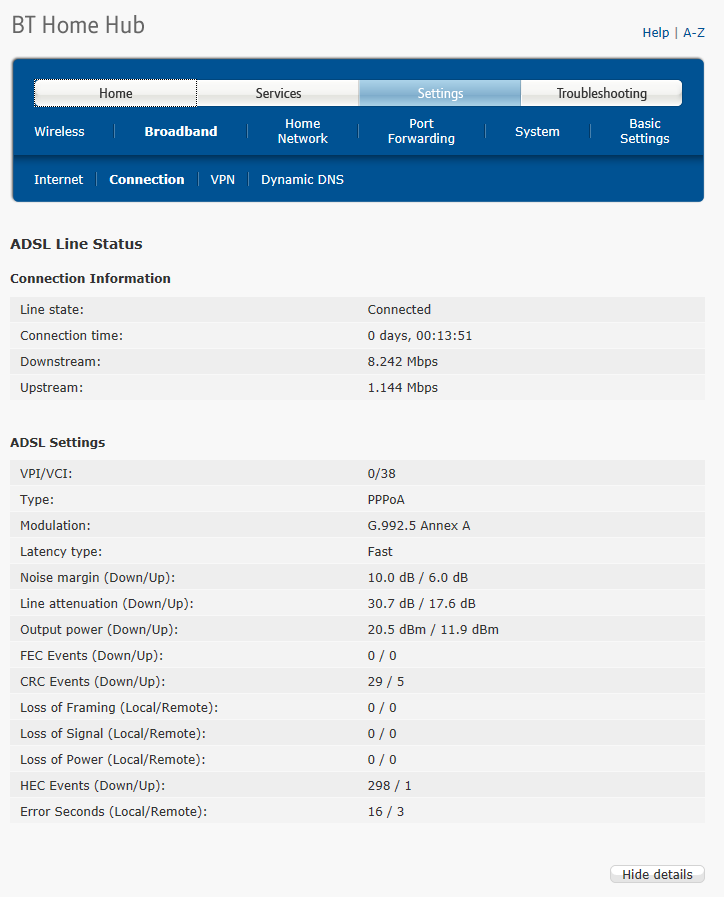Open Home Network settings

303,131
